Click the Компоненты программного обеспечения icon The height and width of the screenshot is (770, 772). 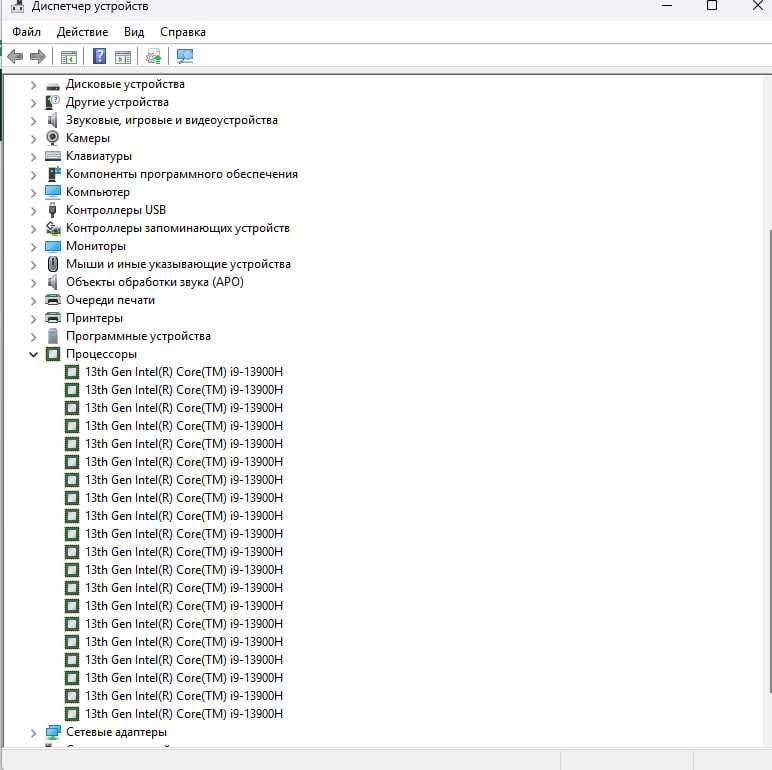53,174
